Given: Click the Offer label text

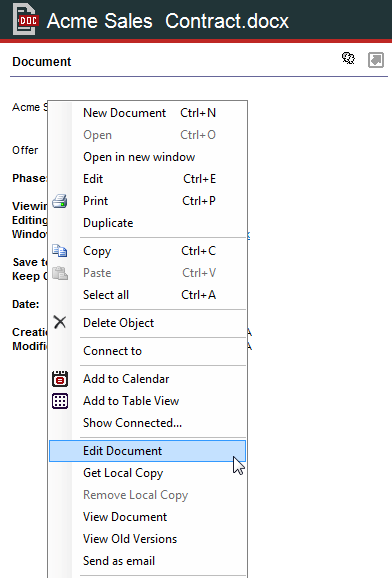Looking at the screenshot, I should pyautogui.click(x=25, y=150).
